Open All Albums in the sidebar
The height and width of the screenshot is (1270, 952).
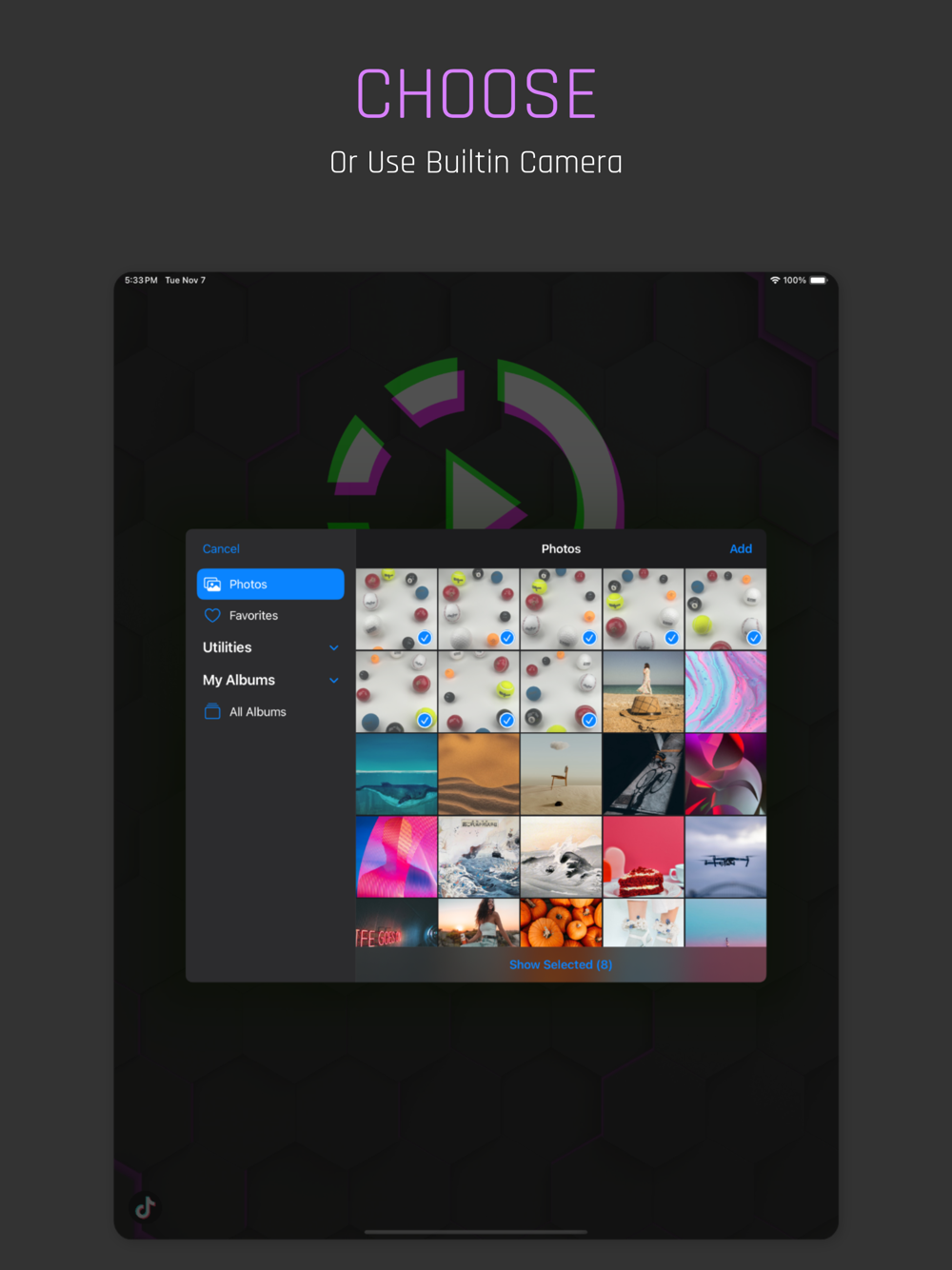270,712
